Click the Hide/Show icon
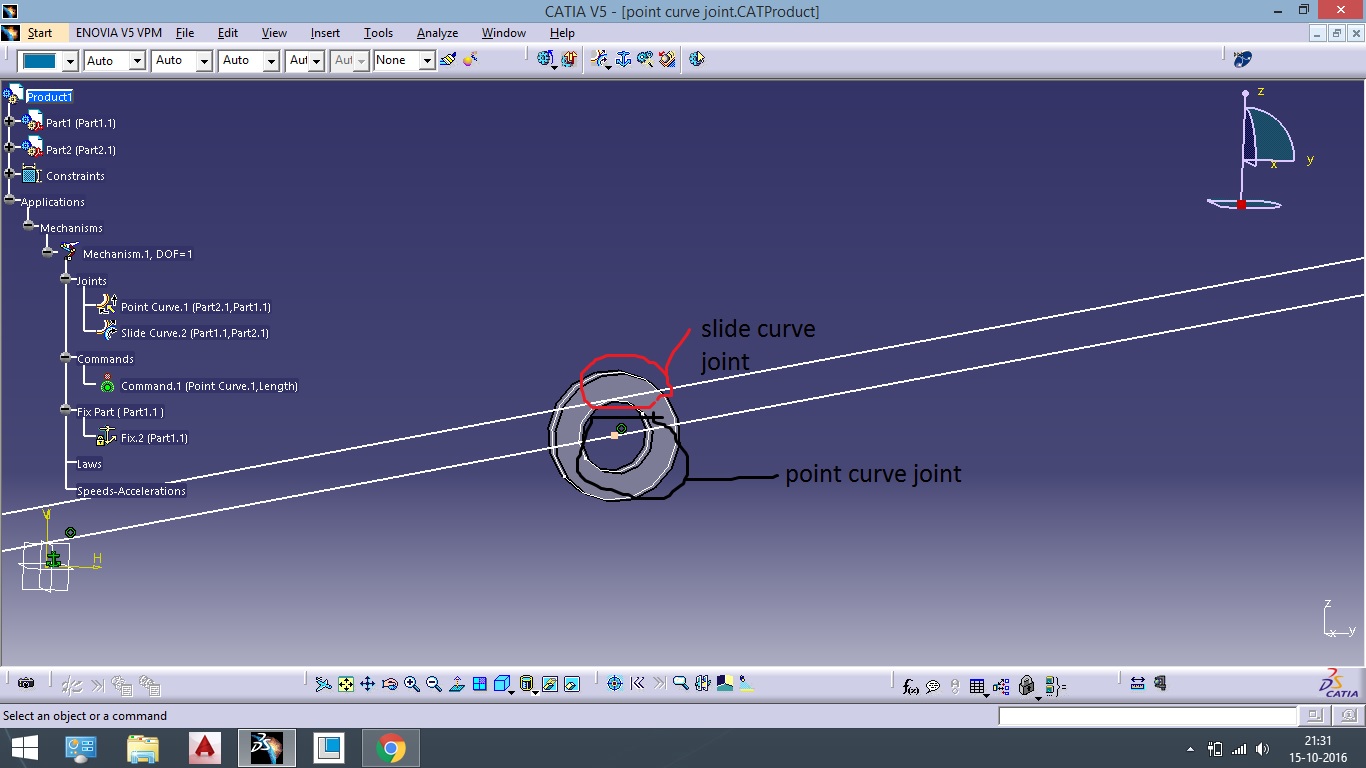Image resolution: width=1366 pixels, height=768 pixels. click(550, 684)
